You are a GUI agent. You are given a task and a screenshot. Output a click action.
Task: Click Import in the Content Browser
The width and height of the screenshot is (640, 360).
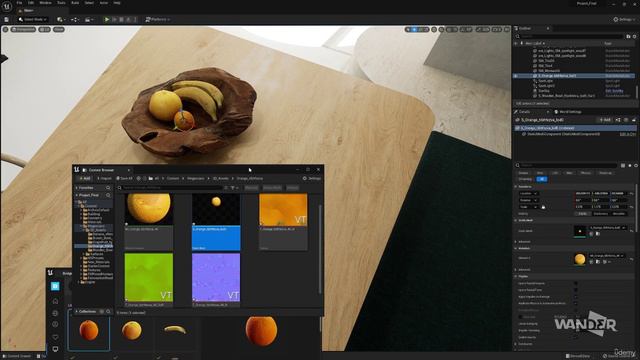point(104,178)
